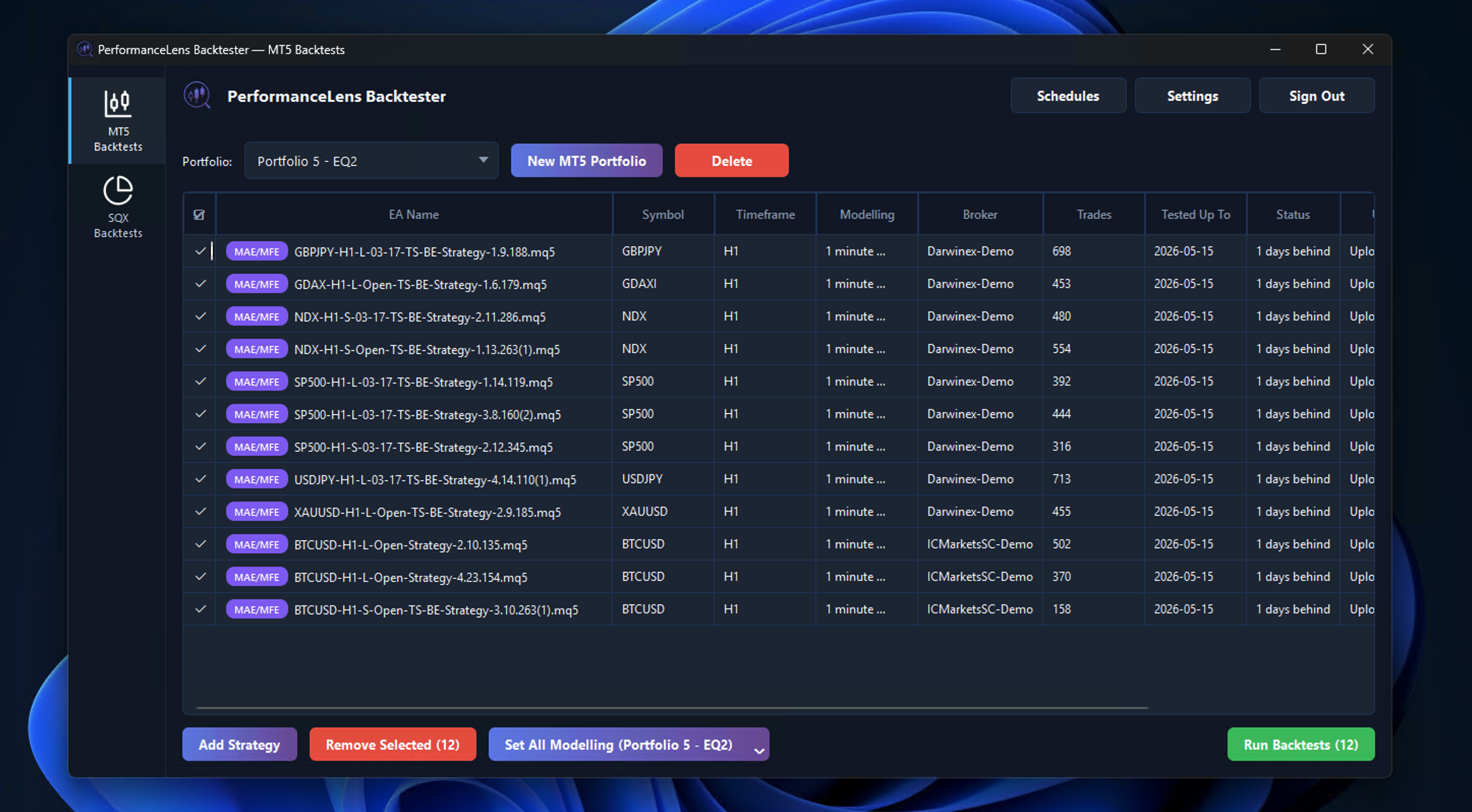Viewport: 1472px width, 812px height.
Task: Click Sign Out
Action: click(1317, 96)
